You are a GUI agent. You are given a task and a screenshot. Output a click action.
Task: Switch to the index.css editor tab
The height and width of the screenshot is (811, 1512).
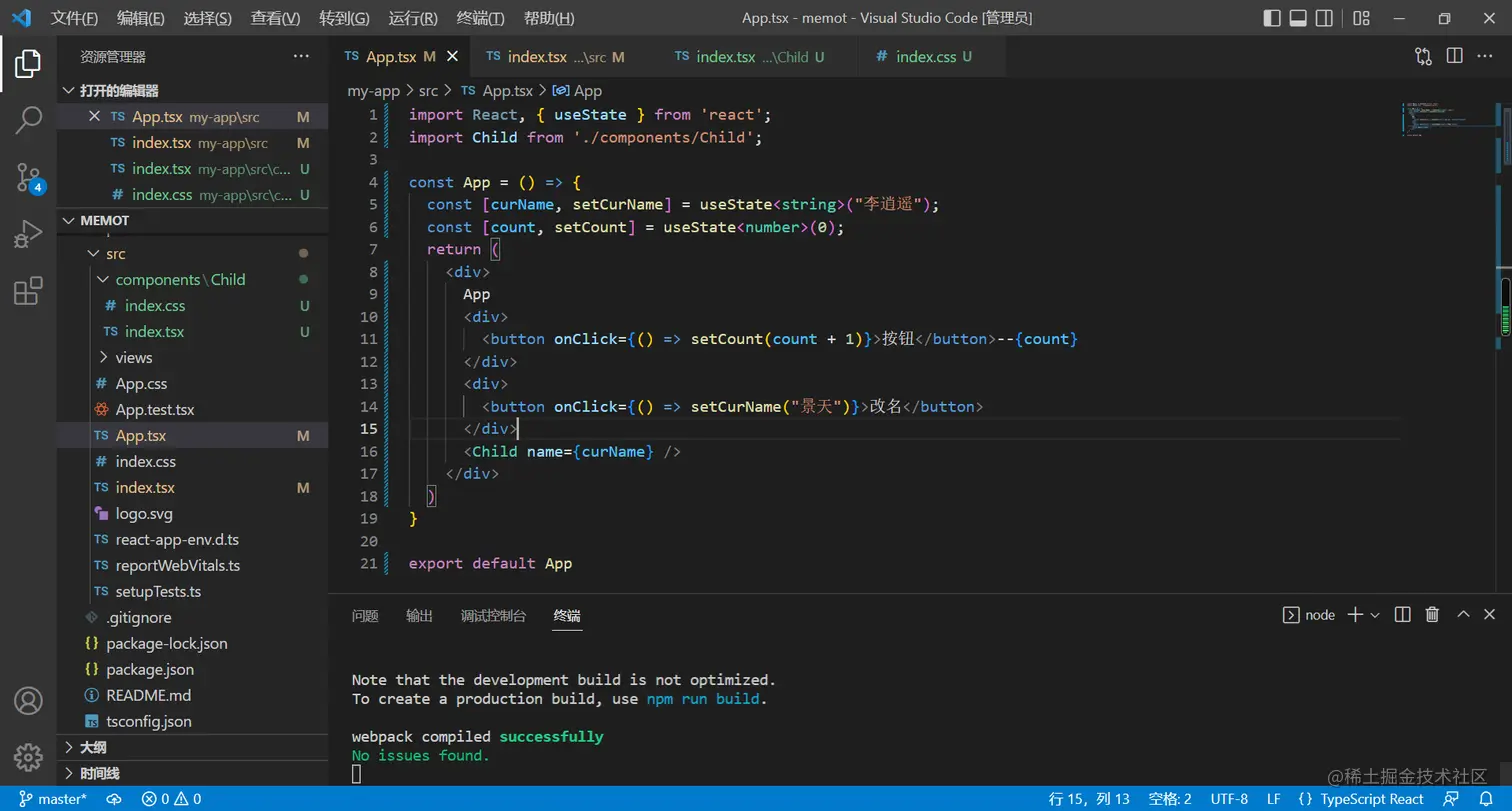(x=932, y=57)
